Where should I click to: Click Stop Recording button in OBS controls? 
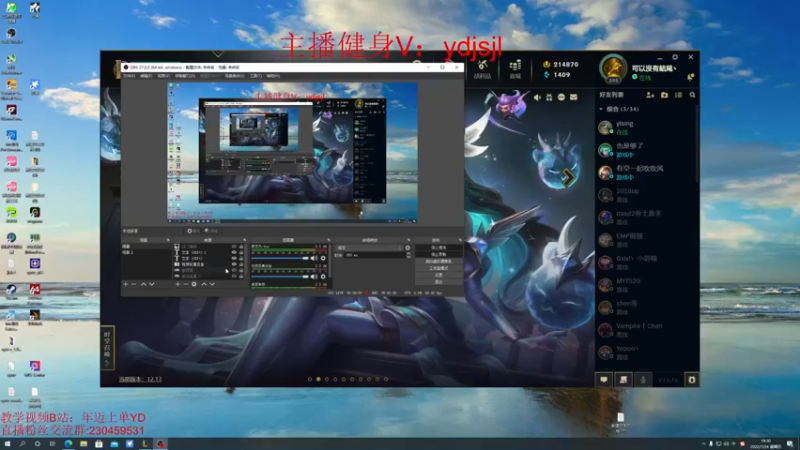click(438, 255)
